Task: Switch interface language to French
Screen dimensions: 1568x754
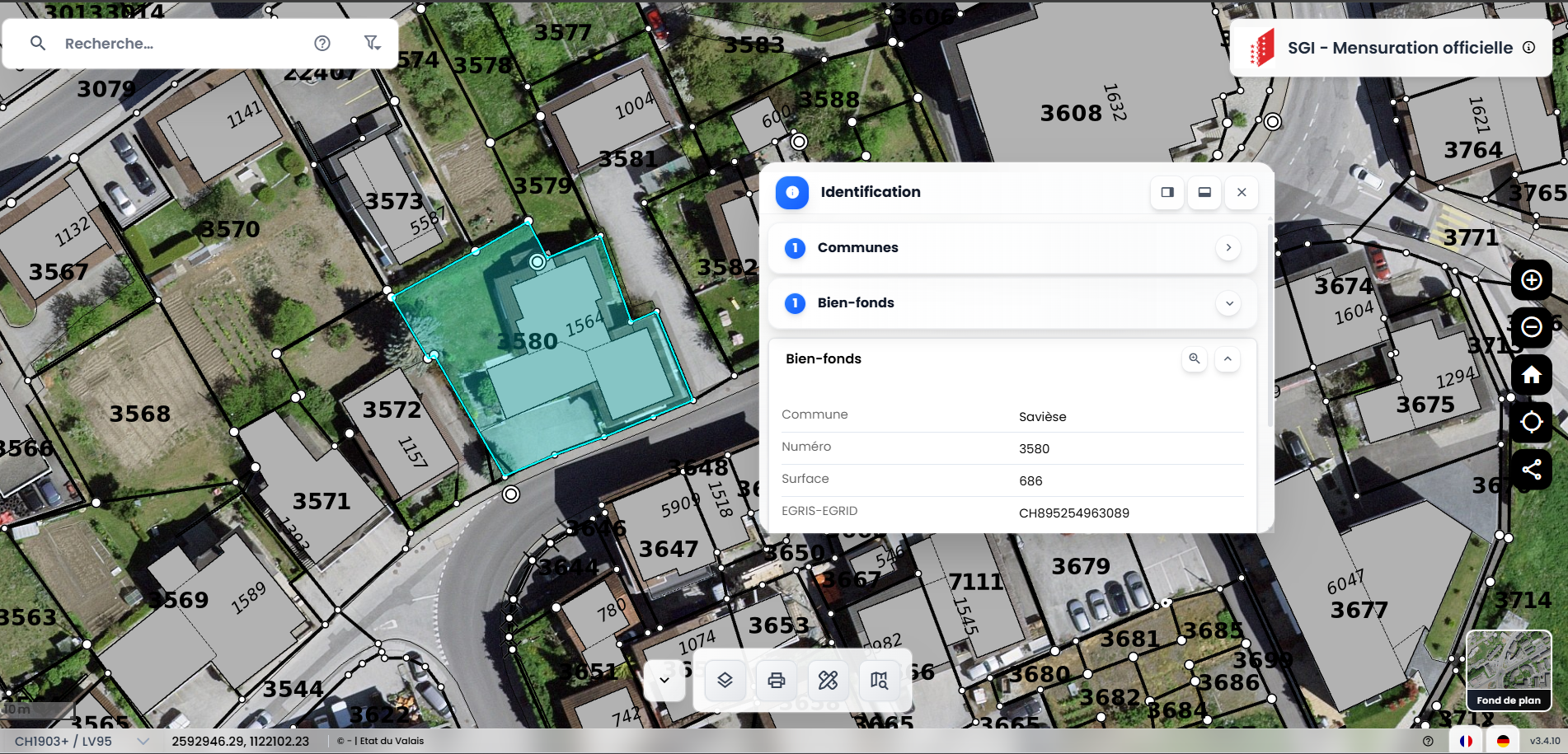Action: (x=1466, y=741)
